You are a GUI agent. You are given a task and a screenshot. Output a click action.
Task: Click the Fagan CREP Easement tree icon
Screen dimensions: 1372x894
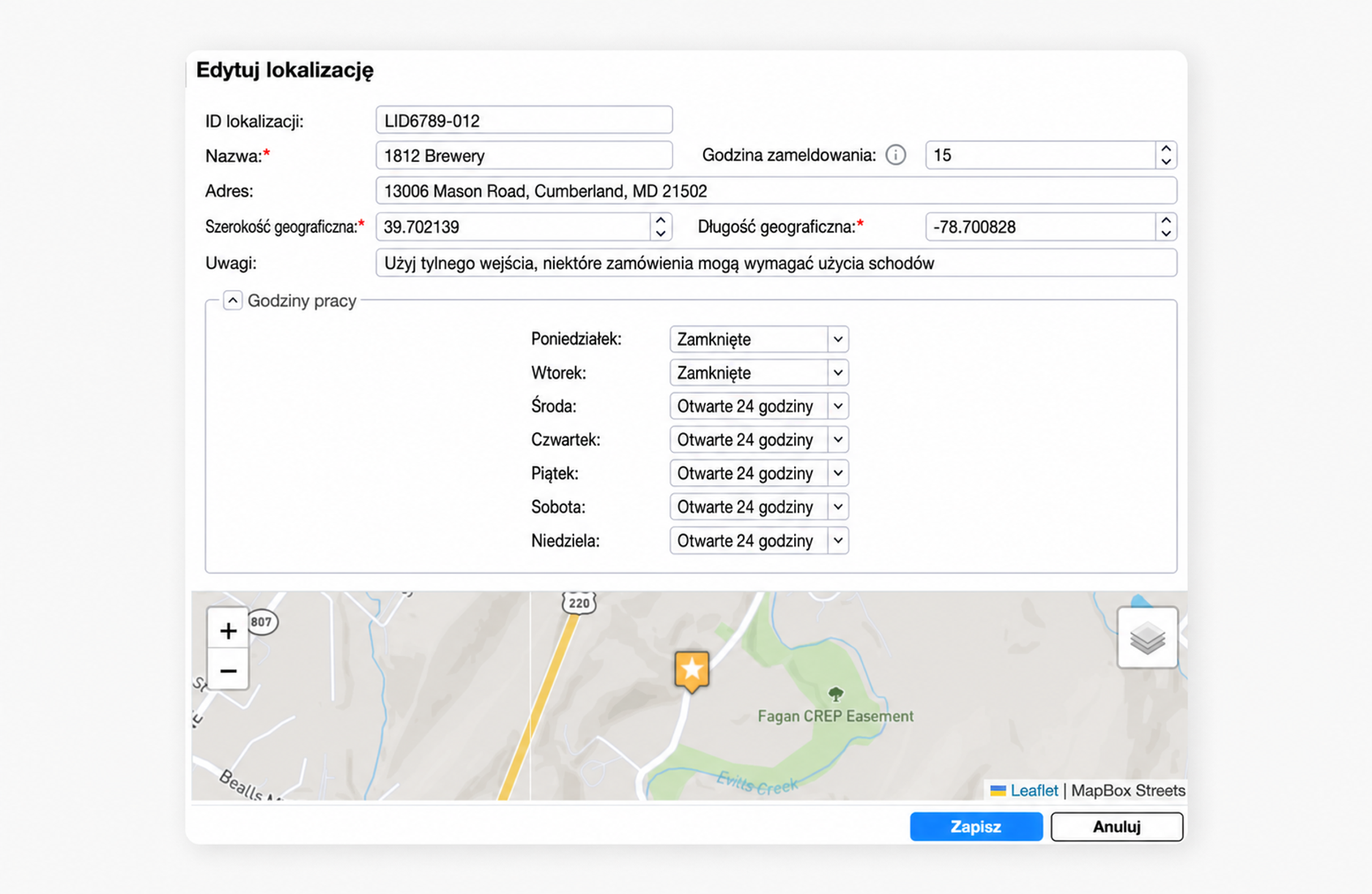pyautogui.click(x=835, y=693)
